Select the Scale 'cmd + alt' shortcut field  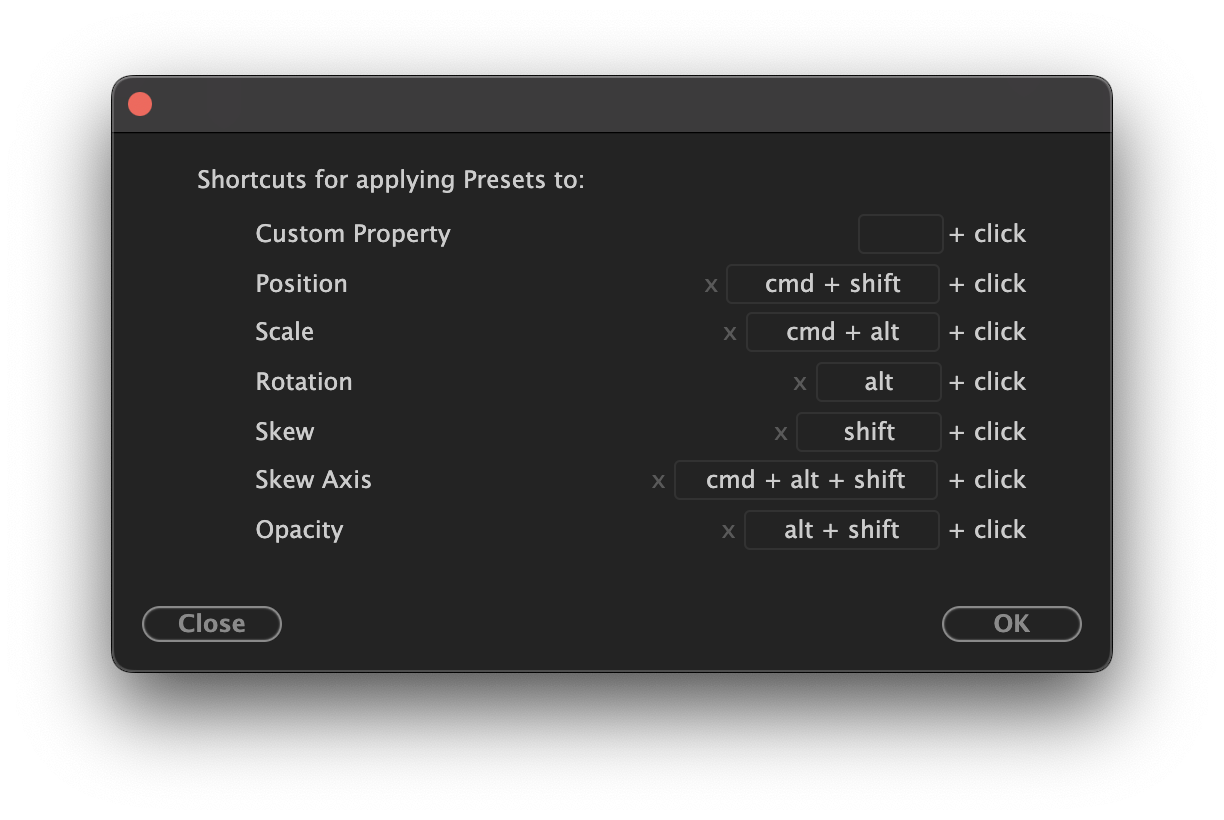tap(842, 332)
